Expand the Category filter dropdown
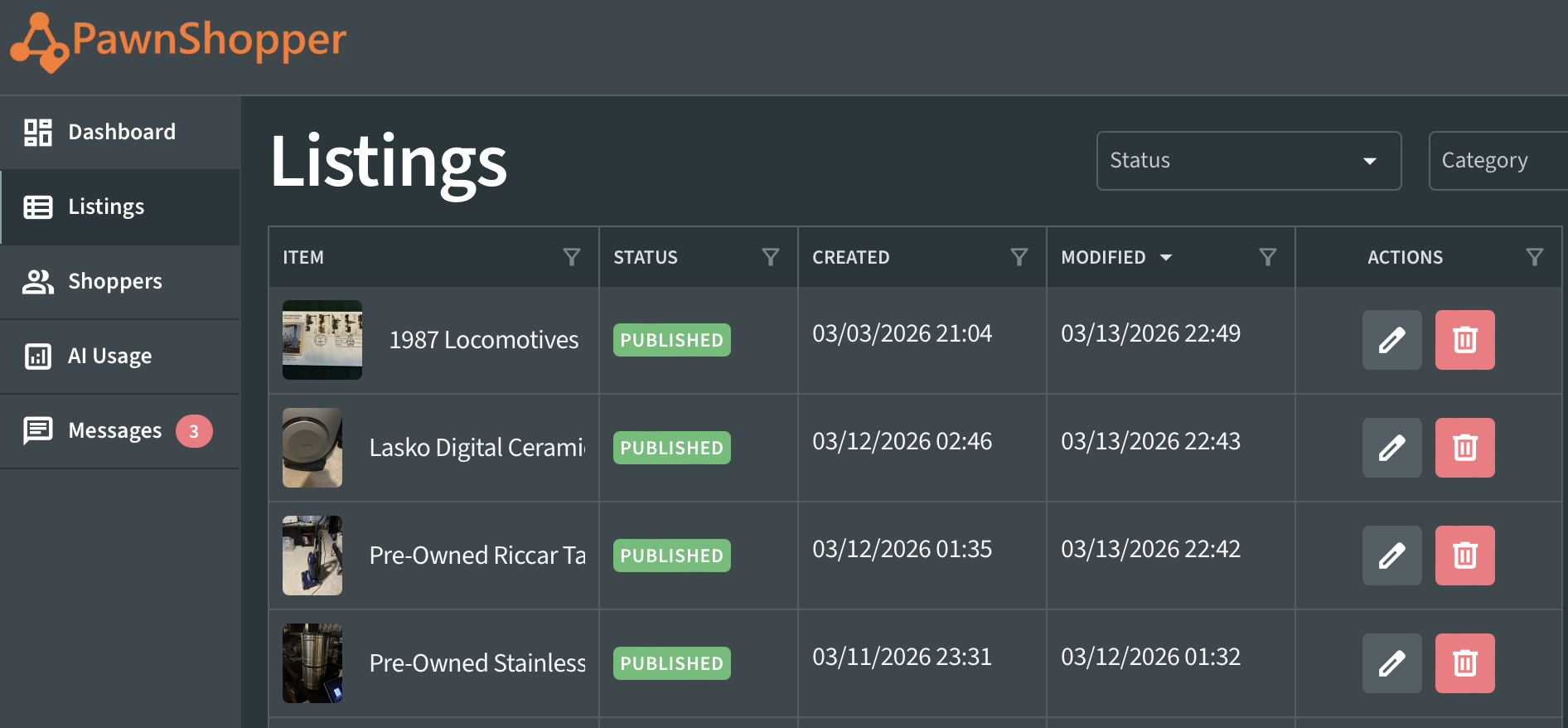The width and height of the screenshot is (1568, 728). tap(1498, 161)
